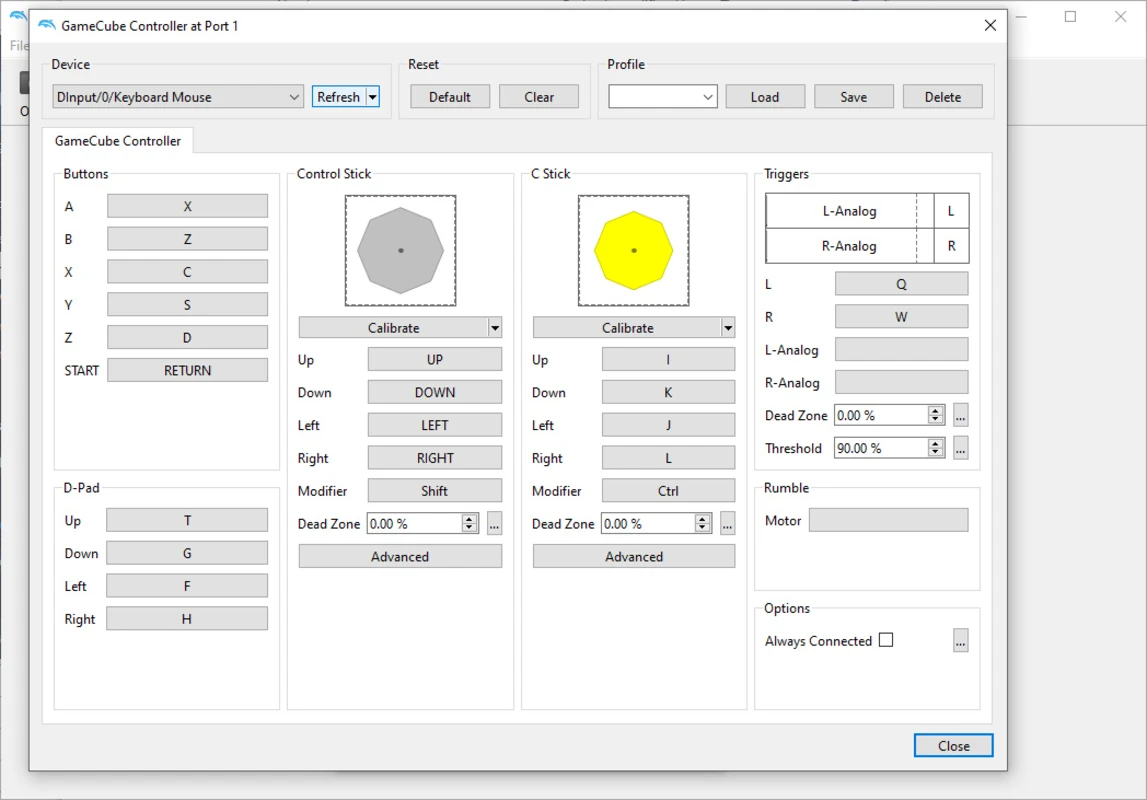Click the Save profile button

(x=853, y=97)
